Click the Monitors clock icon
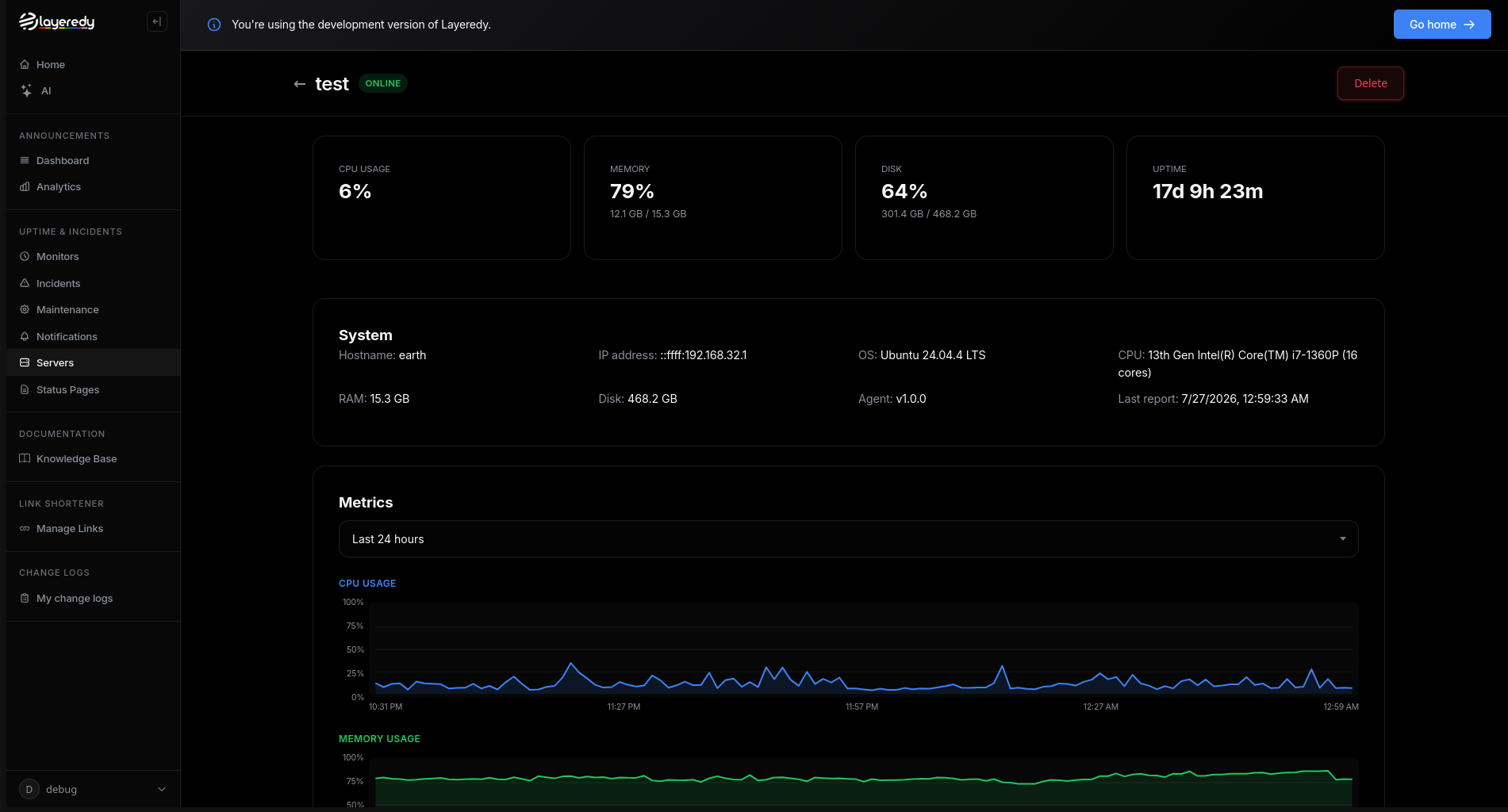 (25, 257)
